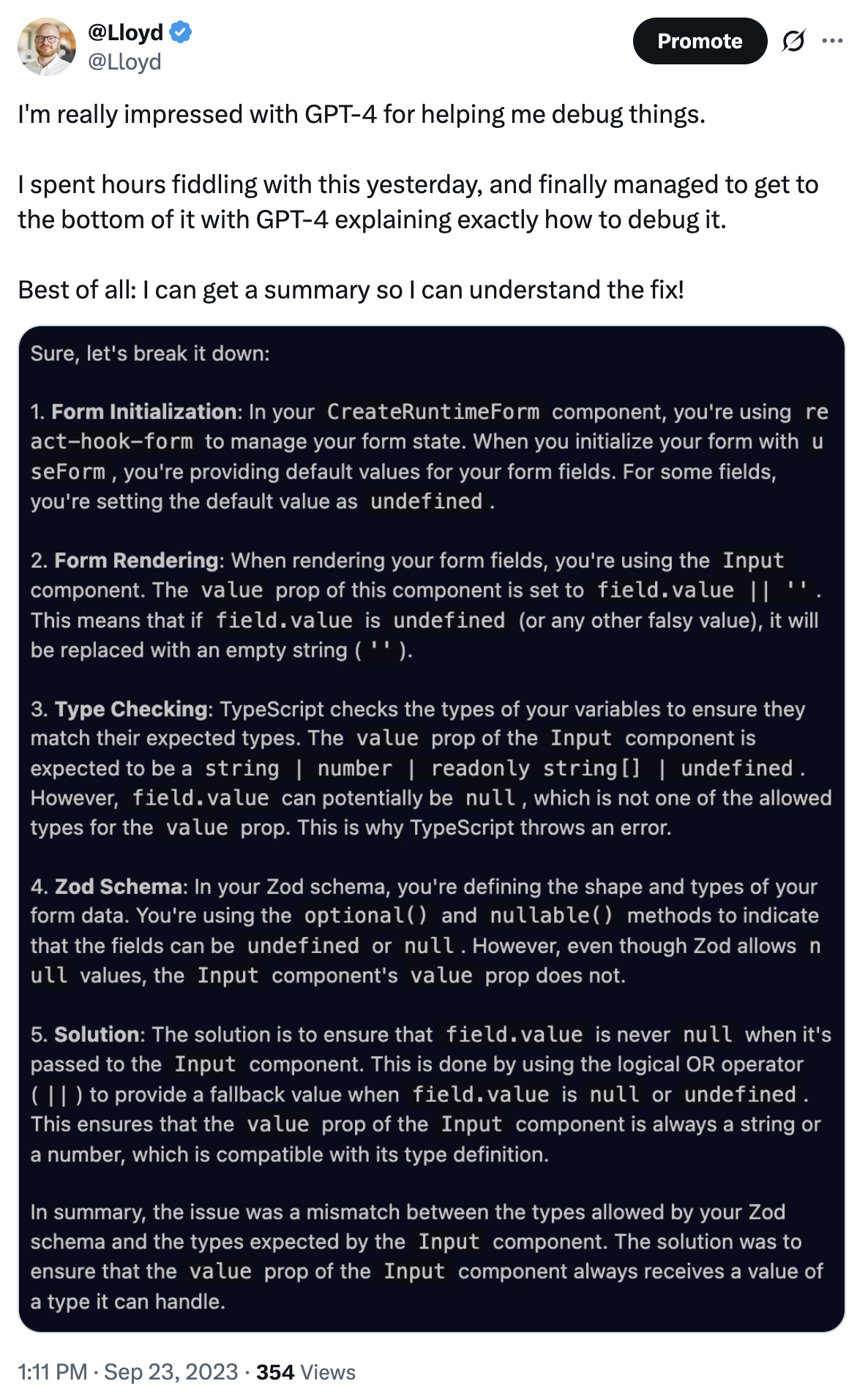Image resolution: width=868 pixels, height=1400 pixels.
Task: Click Lloyd's profile avatar photo
Action: 47,47
